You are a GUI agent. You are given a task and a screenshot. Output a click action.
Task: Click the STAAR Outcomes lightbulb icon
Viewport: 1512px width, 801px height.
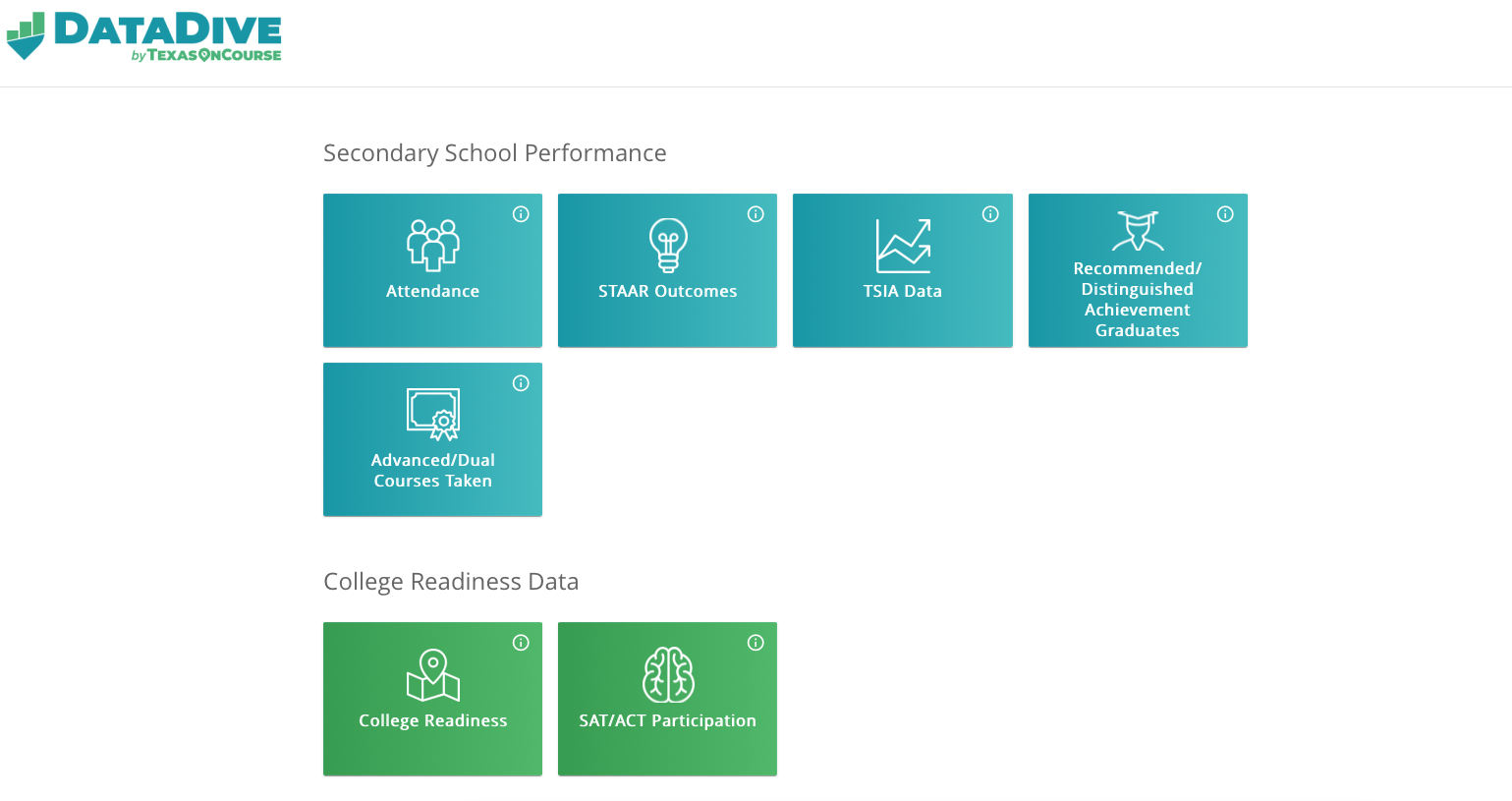668,245
